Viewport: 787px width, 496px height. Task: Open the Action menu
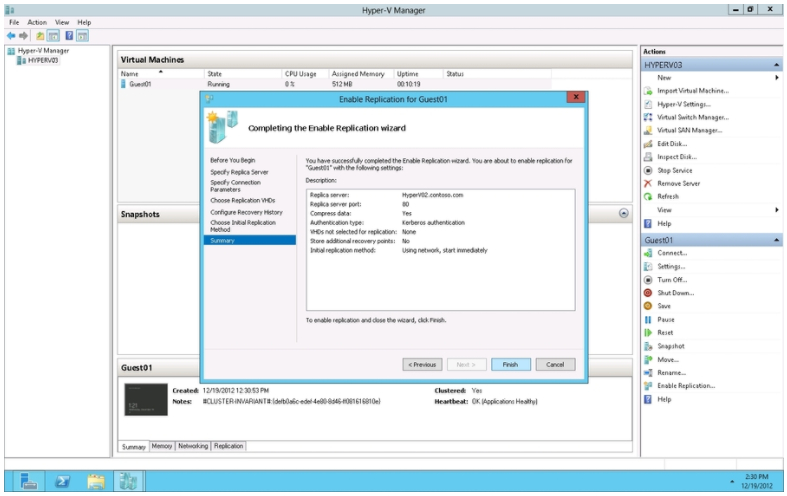point(37,23)
